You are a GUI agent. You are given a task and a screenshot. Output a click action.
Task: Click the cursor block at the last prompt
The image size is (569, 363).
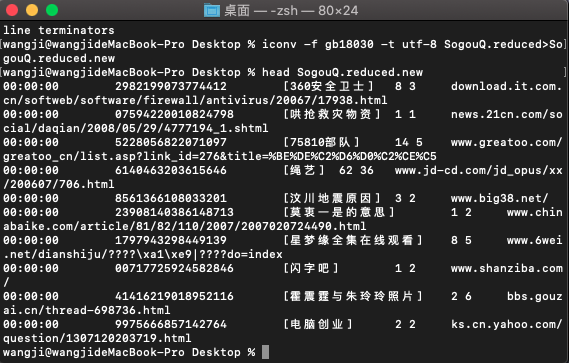pyautogui.click(x=266, y=352)
